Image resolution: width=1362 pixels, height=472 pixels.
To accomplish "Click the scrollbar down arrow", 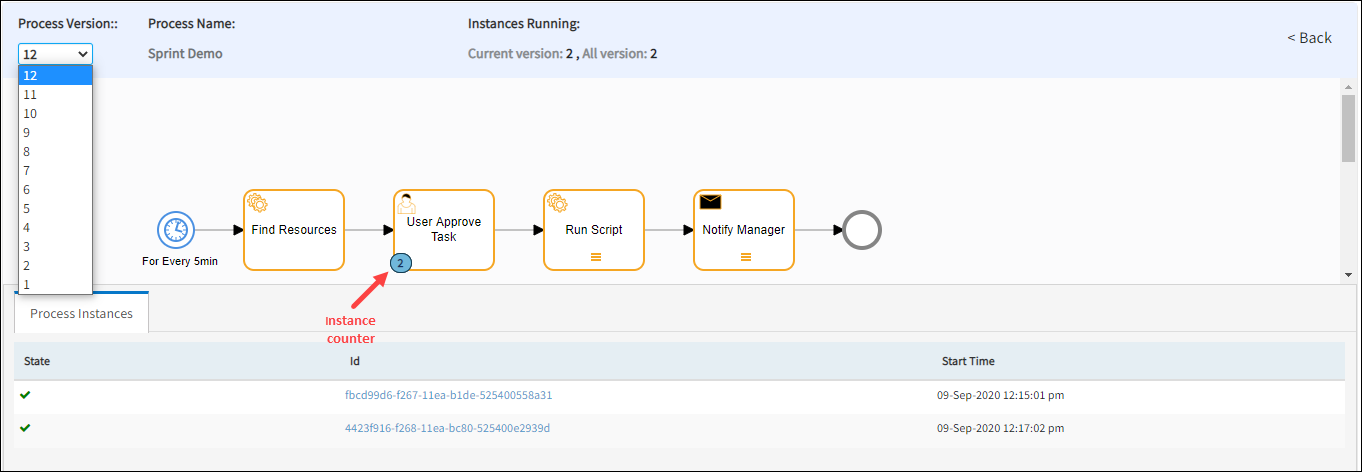I will [x=1348, y=274].
